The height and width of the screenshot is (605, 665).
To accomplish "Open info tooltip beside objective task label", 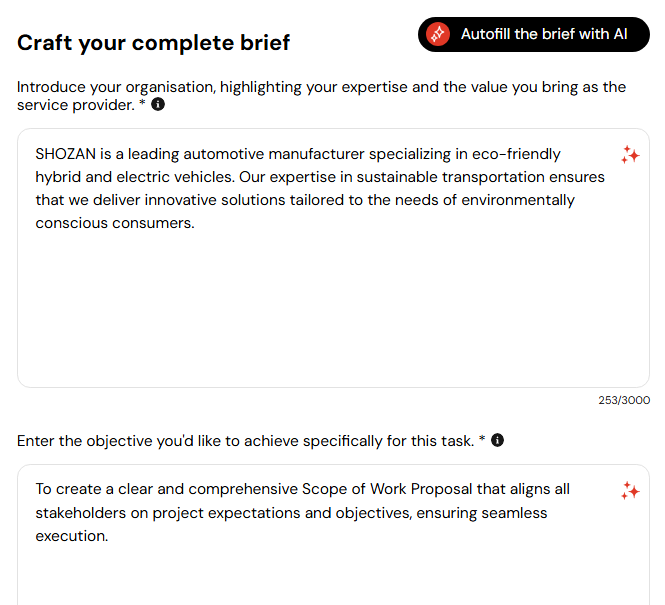I will point(497,440).
